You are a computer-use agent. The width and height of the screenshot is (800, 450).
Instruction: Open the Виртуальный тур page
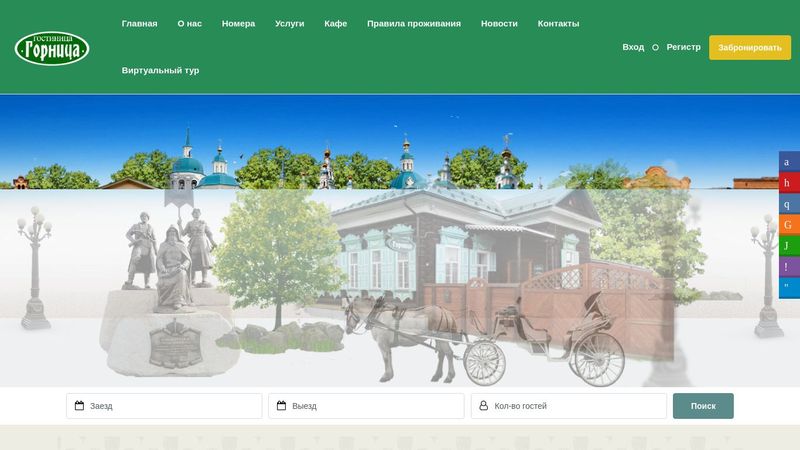160,70
